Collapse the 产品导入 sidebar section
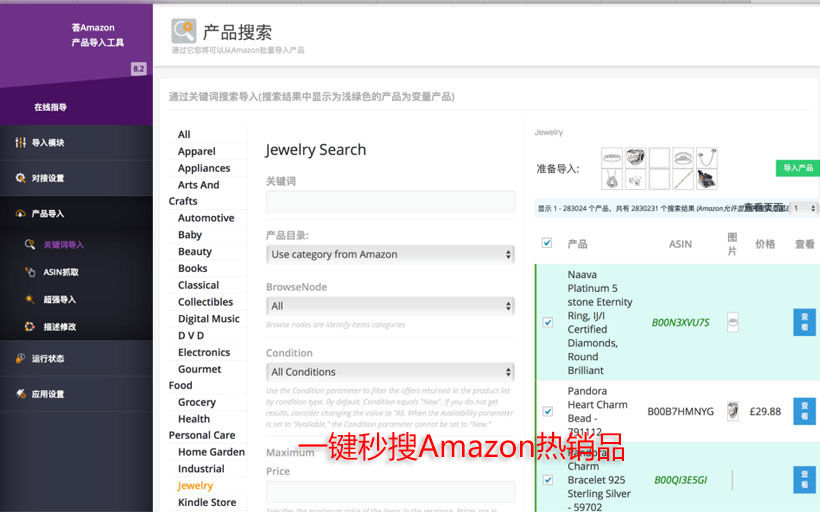The image size is (820, 512). pos(47,213)
